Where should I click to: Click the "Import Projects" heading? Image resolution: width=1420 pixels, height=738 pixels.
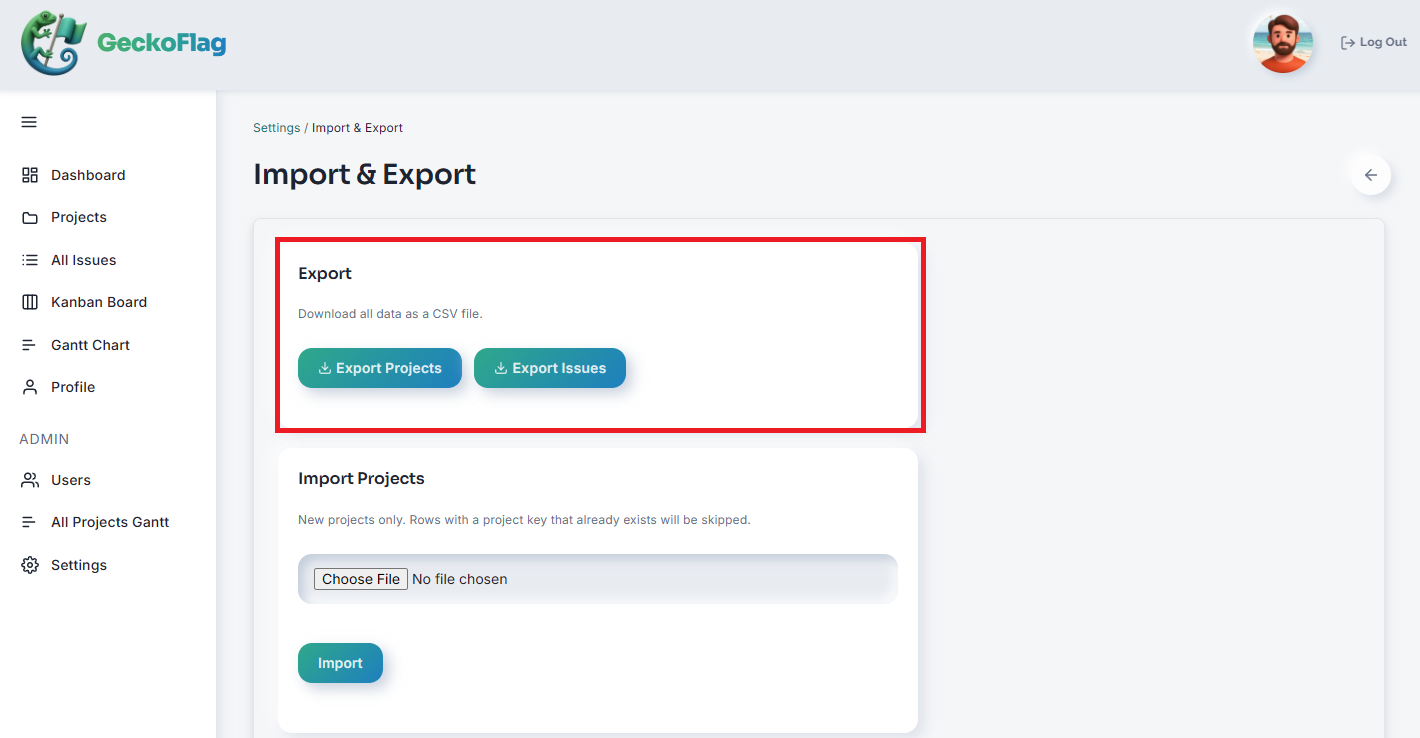361,478
